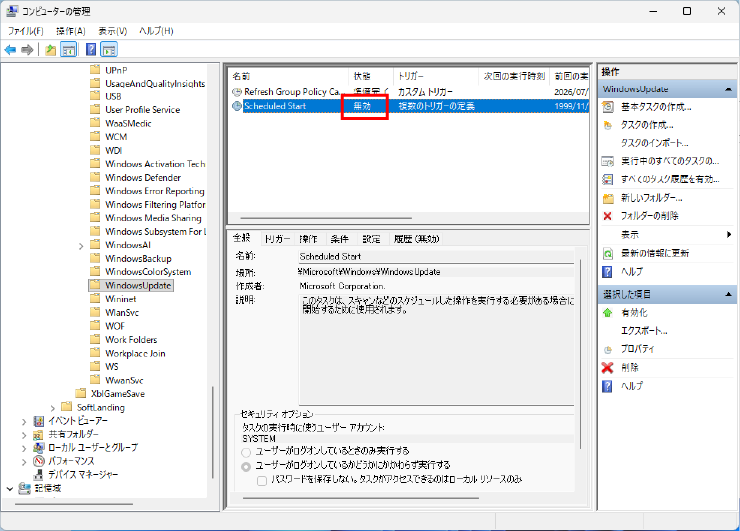
Task: Click the ヘルプ icon under 選択した項目
Action: pos(607,386)
